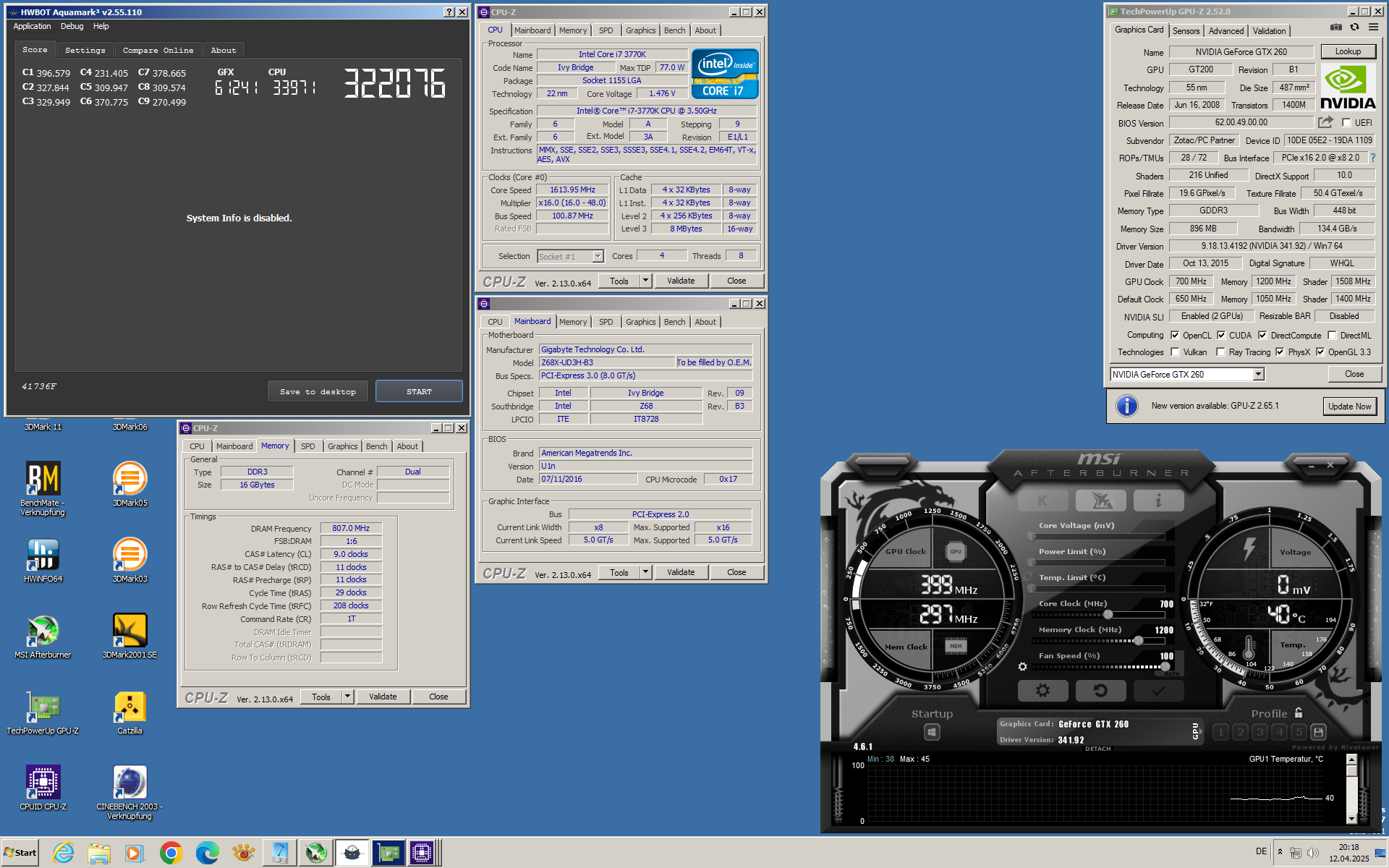
Task: Show hidden system tray icons
Action: (1280, 853)
